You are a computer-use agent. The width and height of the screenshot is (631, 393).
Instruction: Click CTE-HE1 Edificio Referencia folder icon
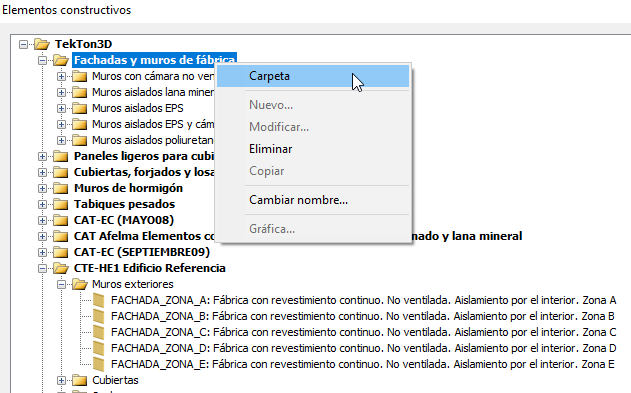[60, 268]
